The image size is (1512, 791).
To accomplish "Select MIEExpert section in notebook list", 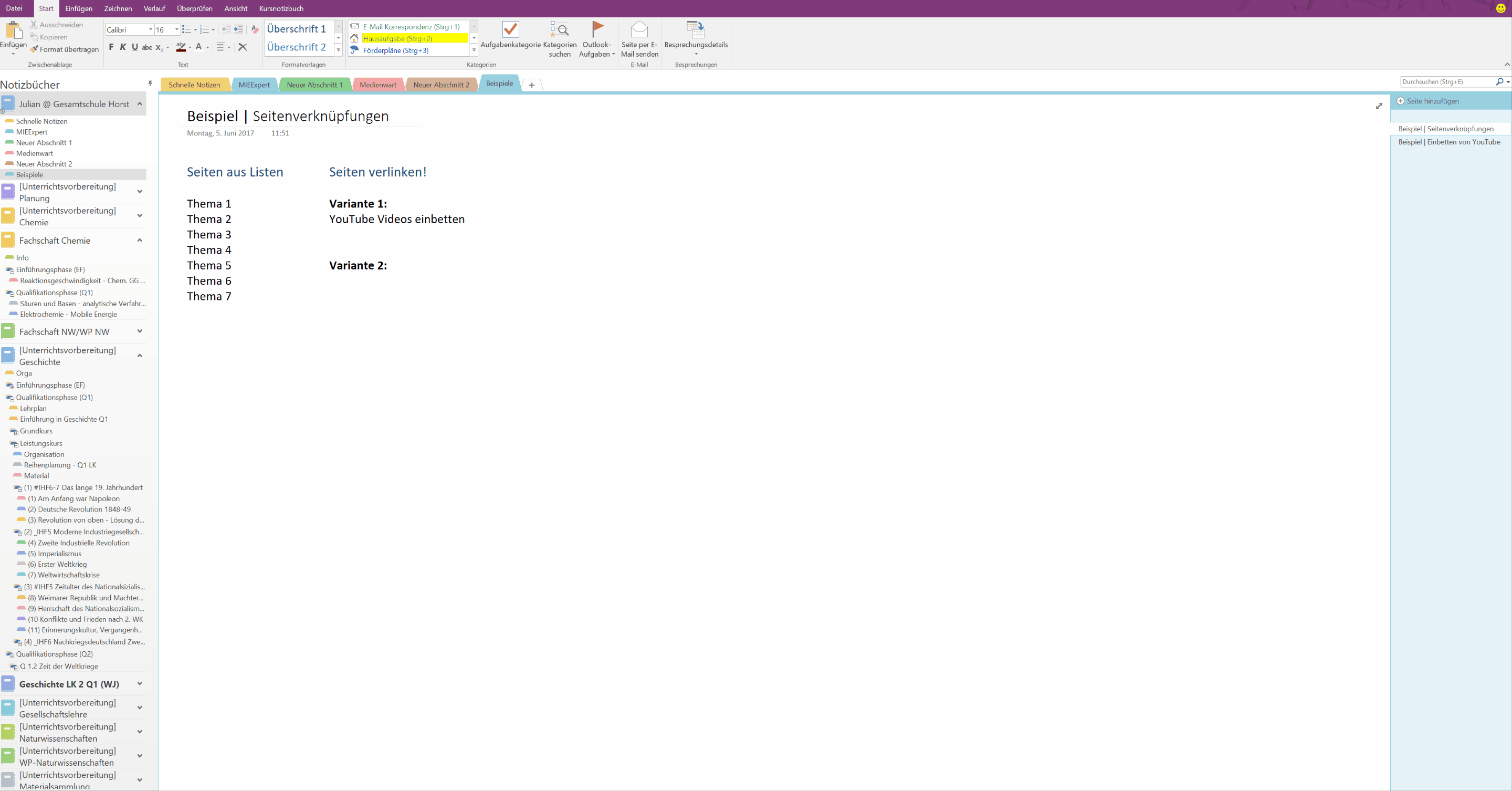I will click(31, 132).
